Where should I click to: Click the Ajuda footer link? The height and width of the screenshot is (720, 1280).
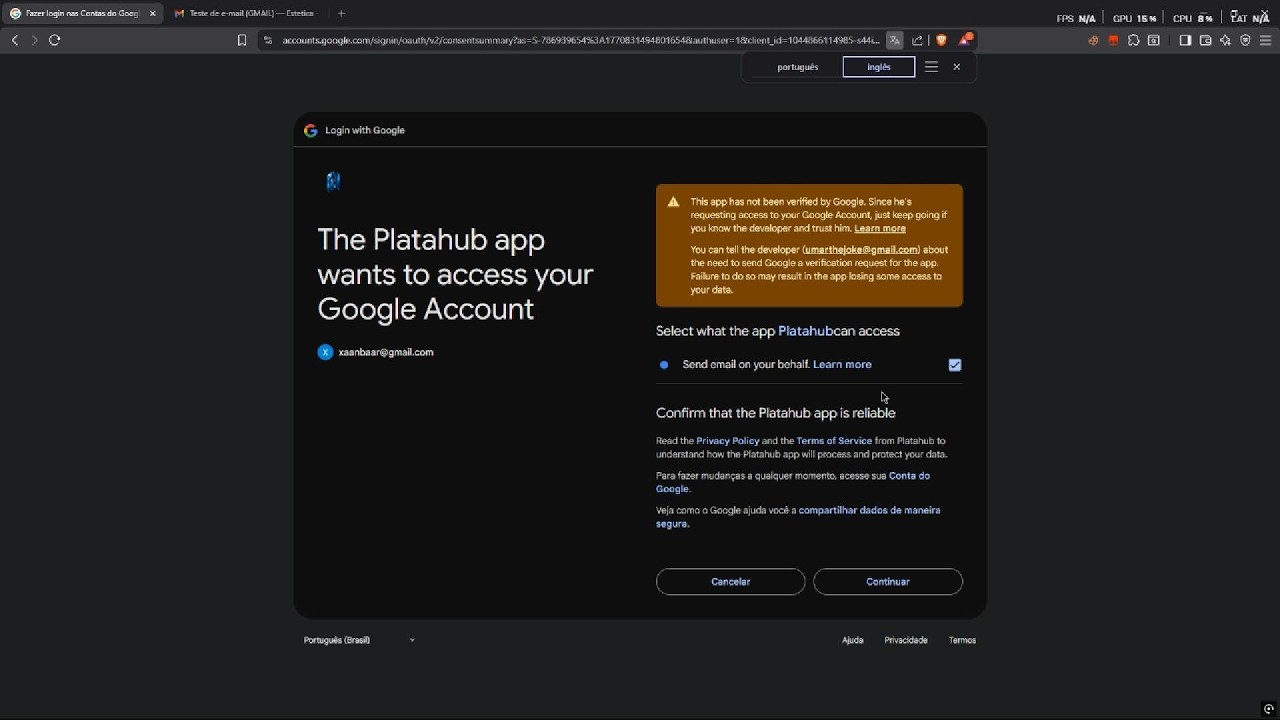tap(852, 640)
